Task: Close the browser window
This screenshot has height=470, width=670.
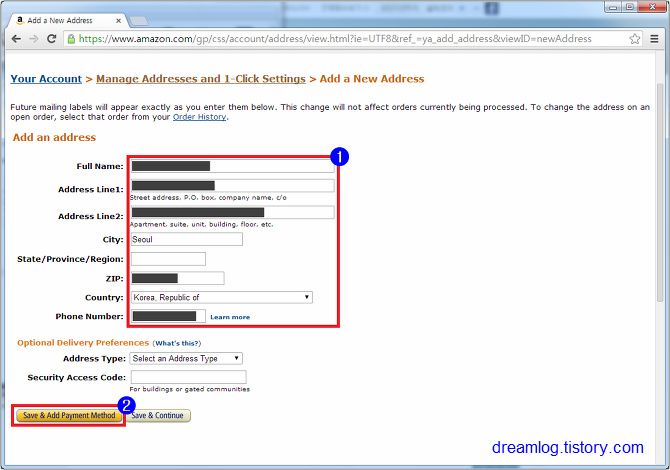Action: pos(652,7)
